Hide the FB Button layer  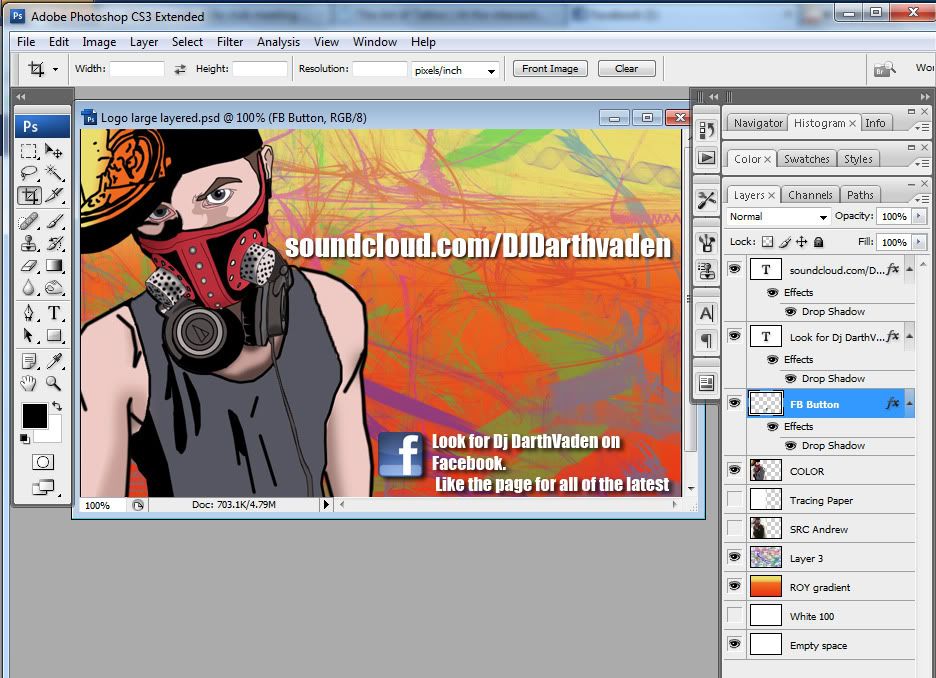click(x=735, y=403)
